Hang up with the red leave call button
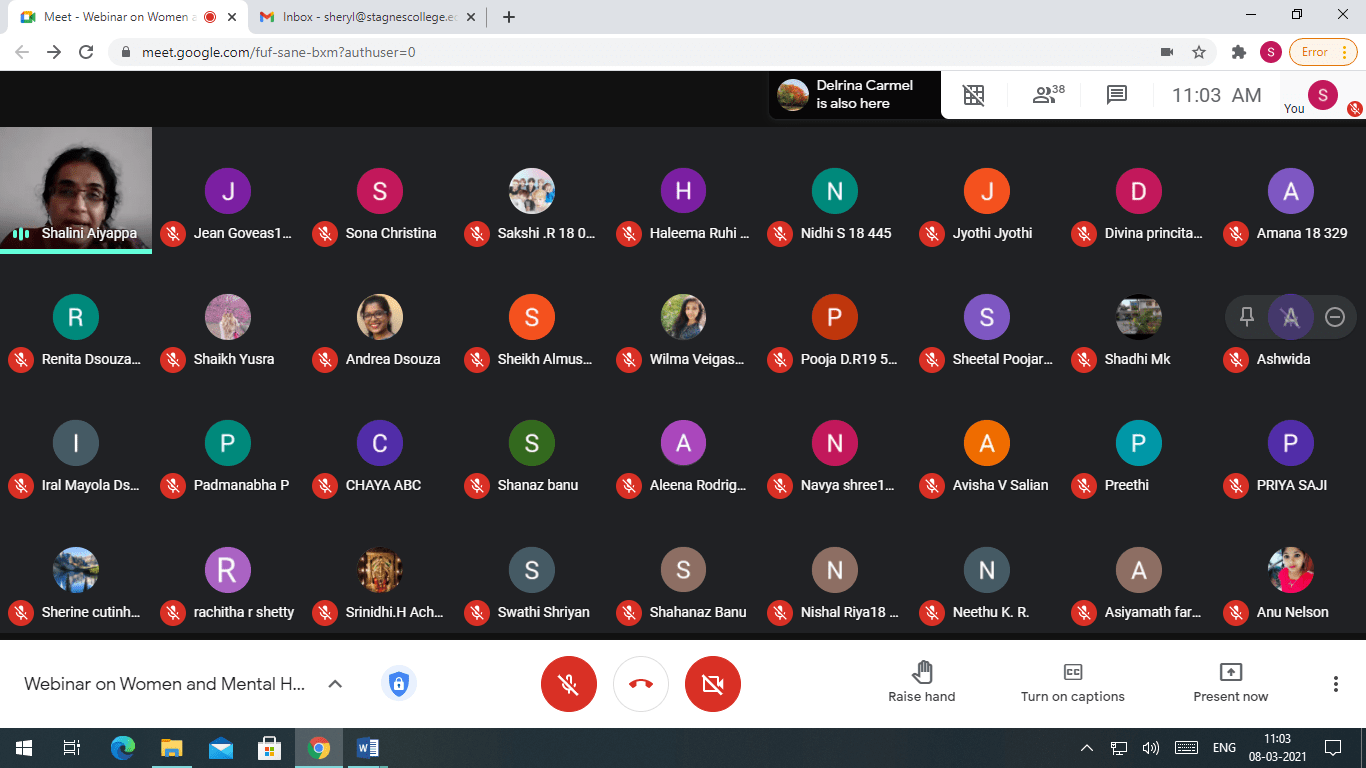The height and width of the screenshot is (768, 1366). [641, 684]
